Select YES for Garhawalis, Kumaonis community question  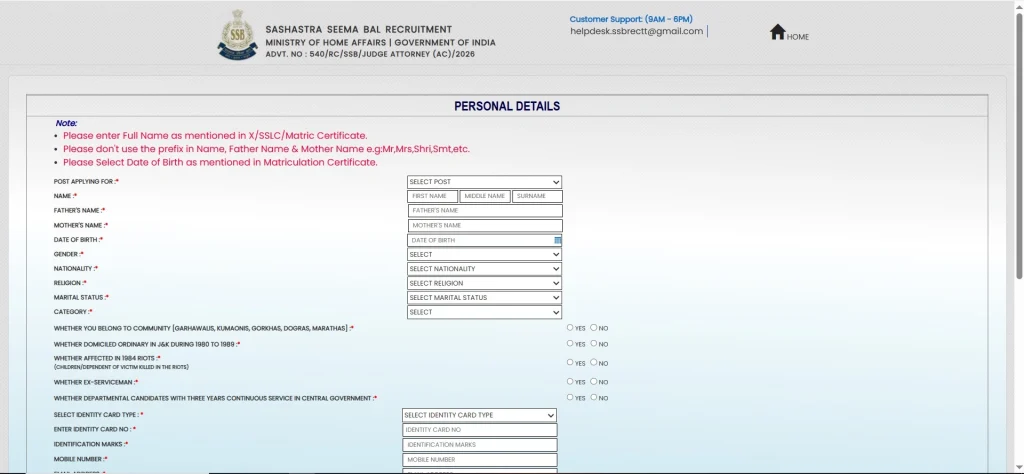(570, 327)
